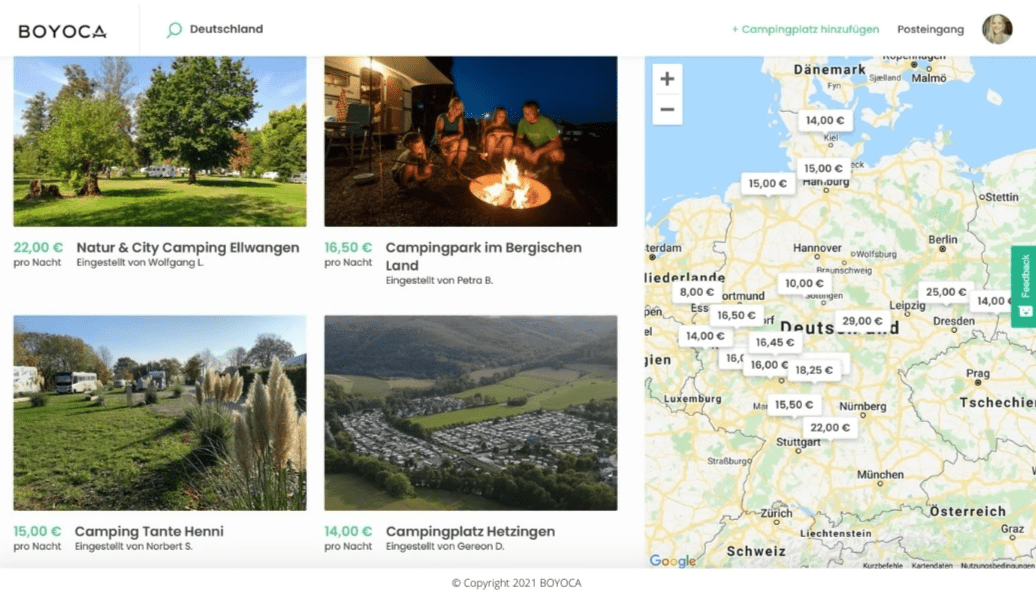Select the 22,00 € map marker near Stuttgart
Screen dimensions: 1036x599
pos(830,428)
